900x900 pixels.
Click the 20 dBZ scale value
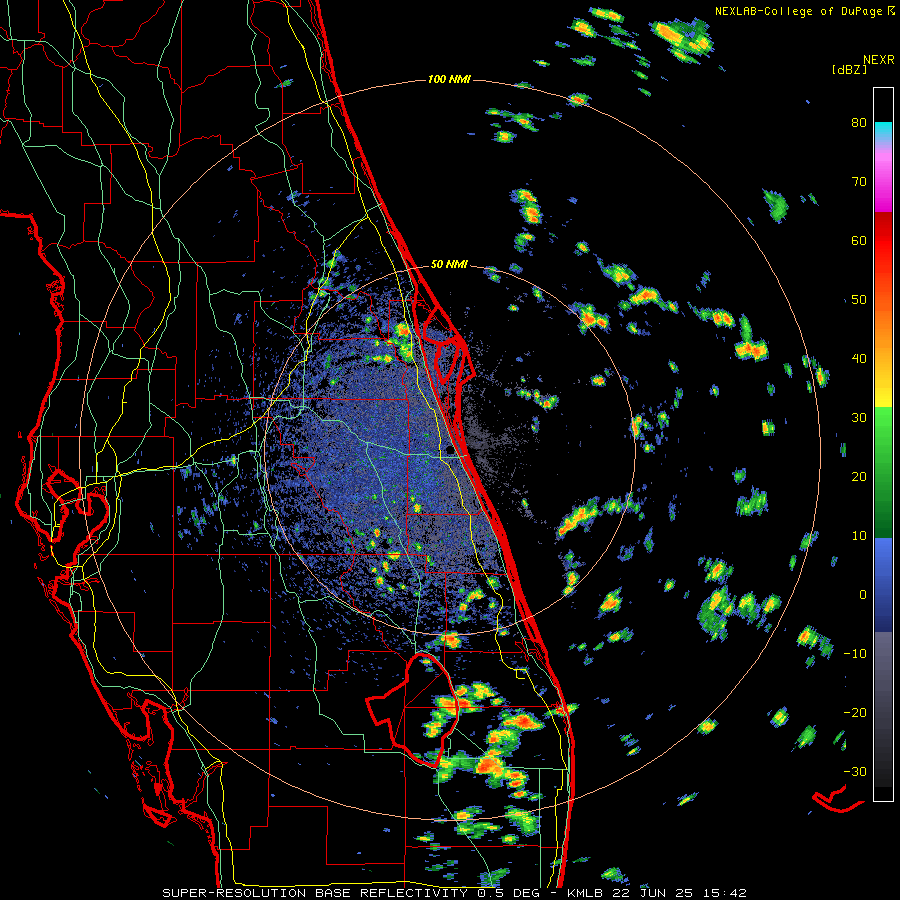[859, 476]
